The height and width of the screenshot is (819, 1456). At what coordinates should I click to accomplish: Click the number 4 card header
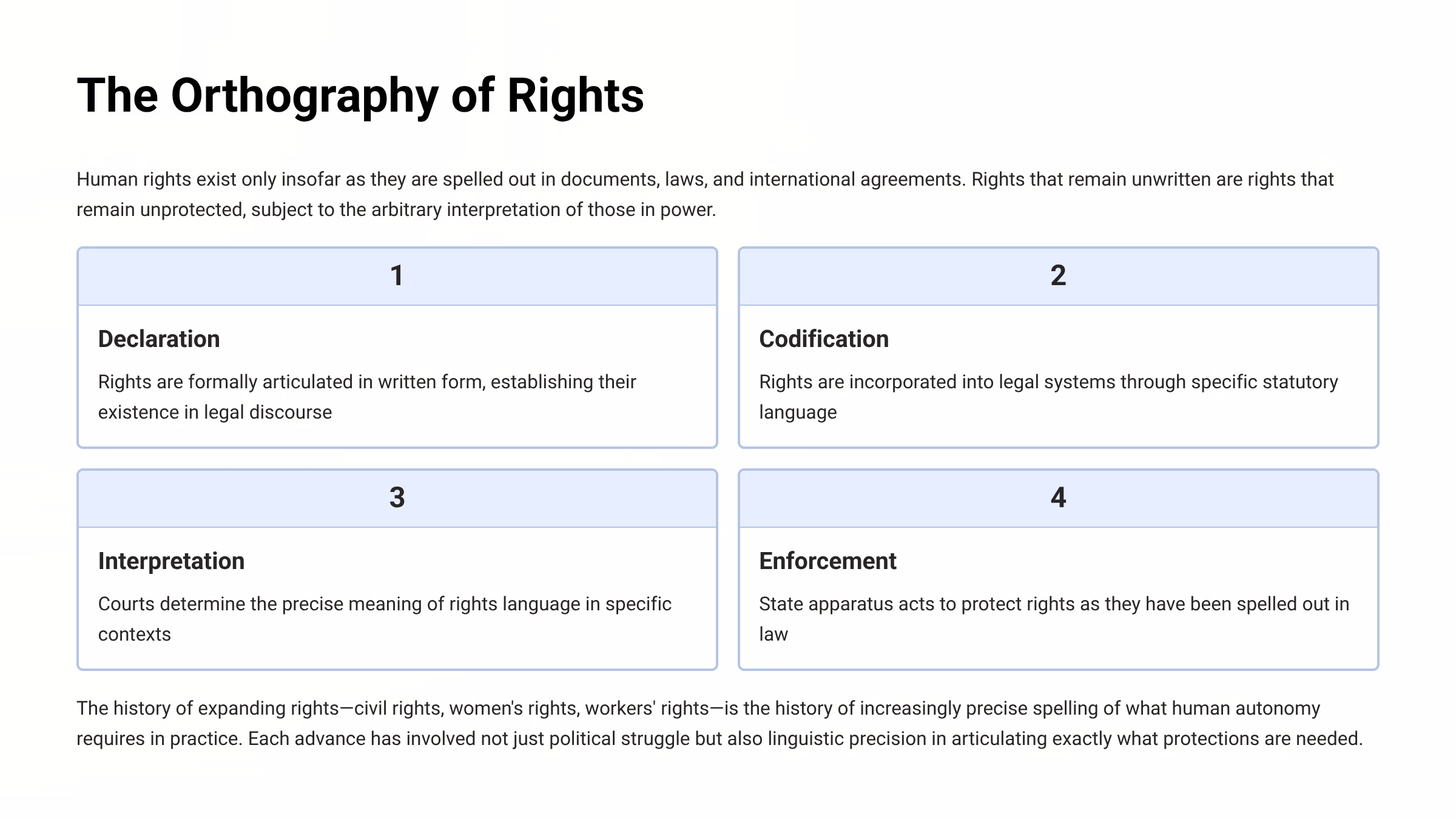tap(1058, 498)
